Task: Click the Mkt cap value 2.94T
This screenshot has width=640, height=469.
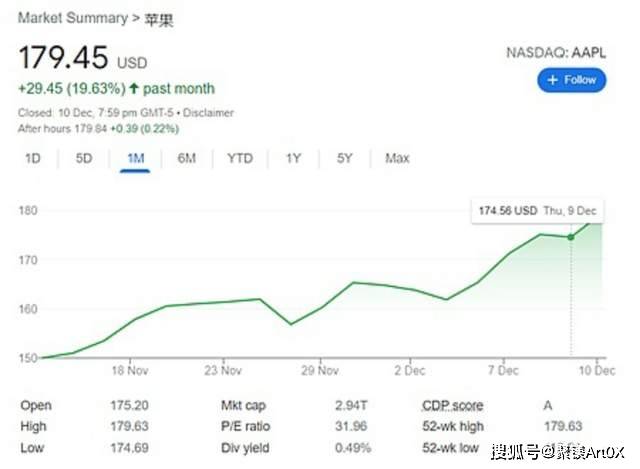Action: [x=351, y=405]
